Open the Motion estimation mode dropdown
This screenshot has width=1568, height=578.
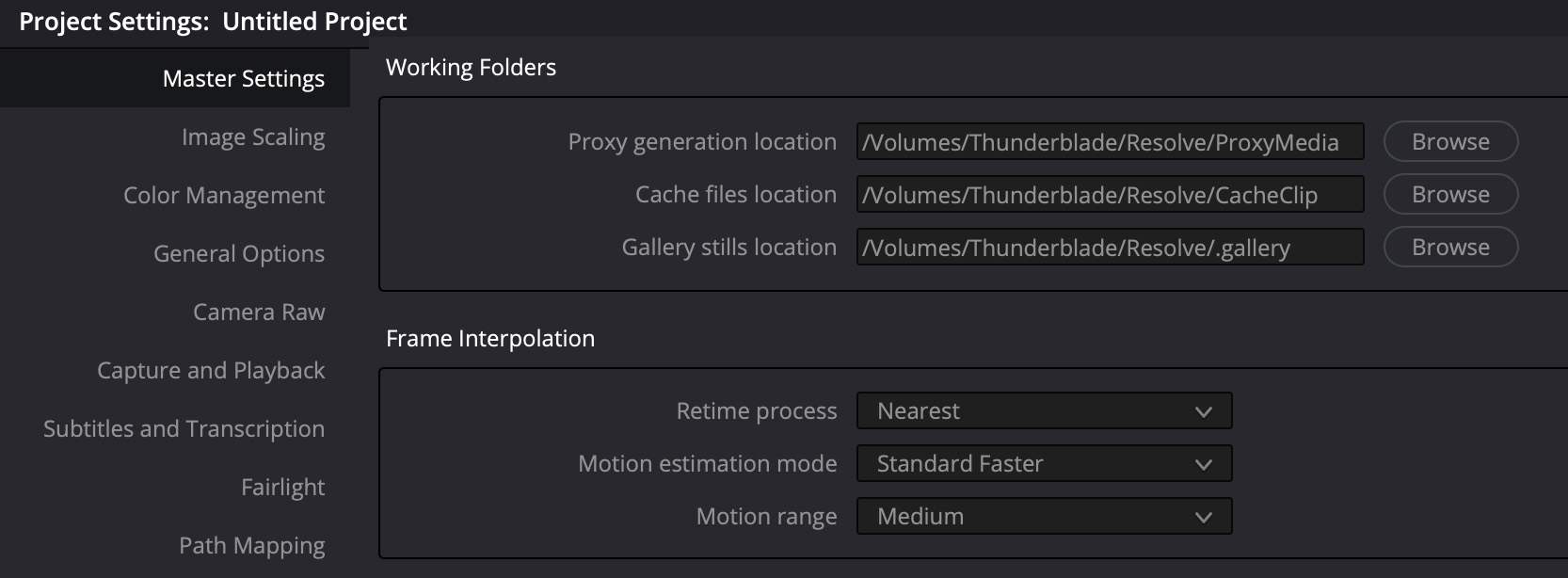[1043, 464]
